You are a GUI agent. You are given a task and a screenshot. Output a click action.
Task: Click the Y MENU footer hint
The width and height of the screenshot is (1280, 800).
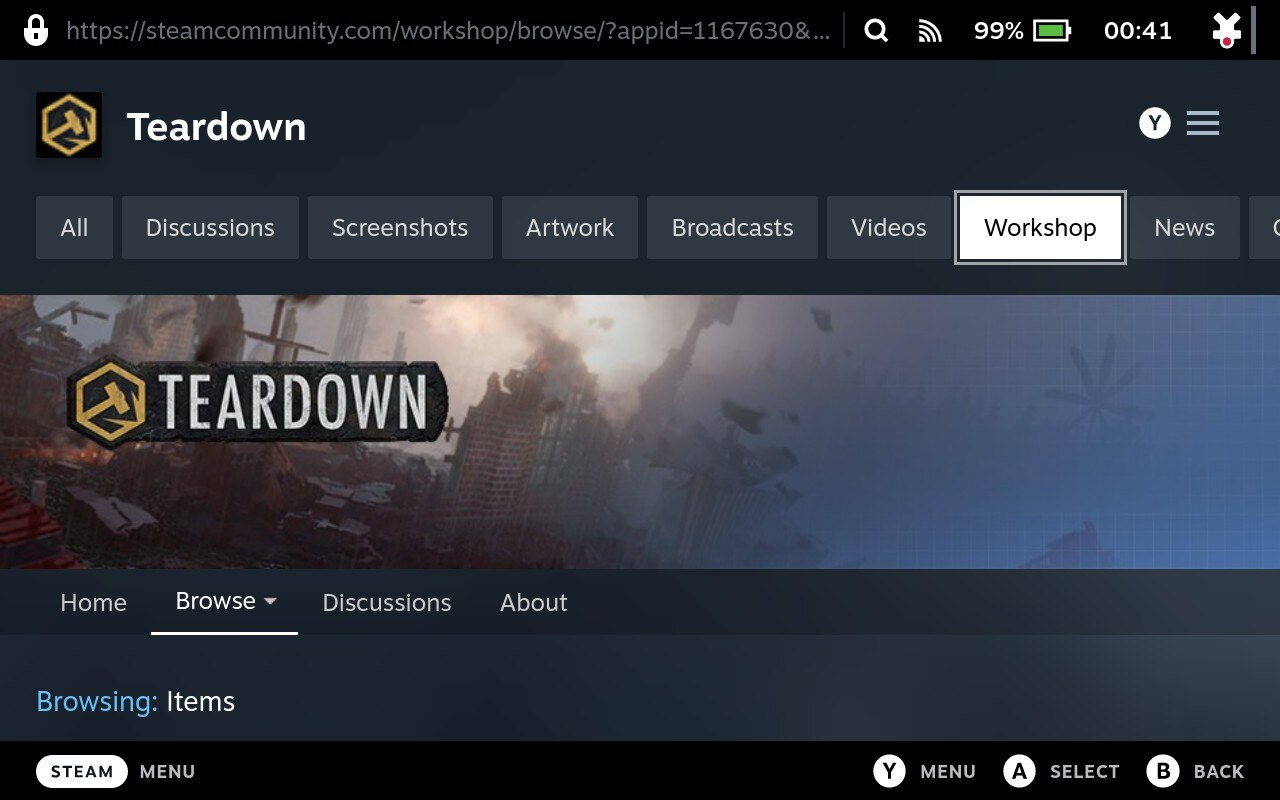924,771
